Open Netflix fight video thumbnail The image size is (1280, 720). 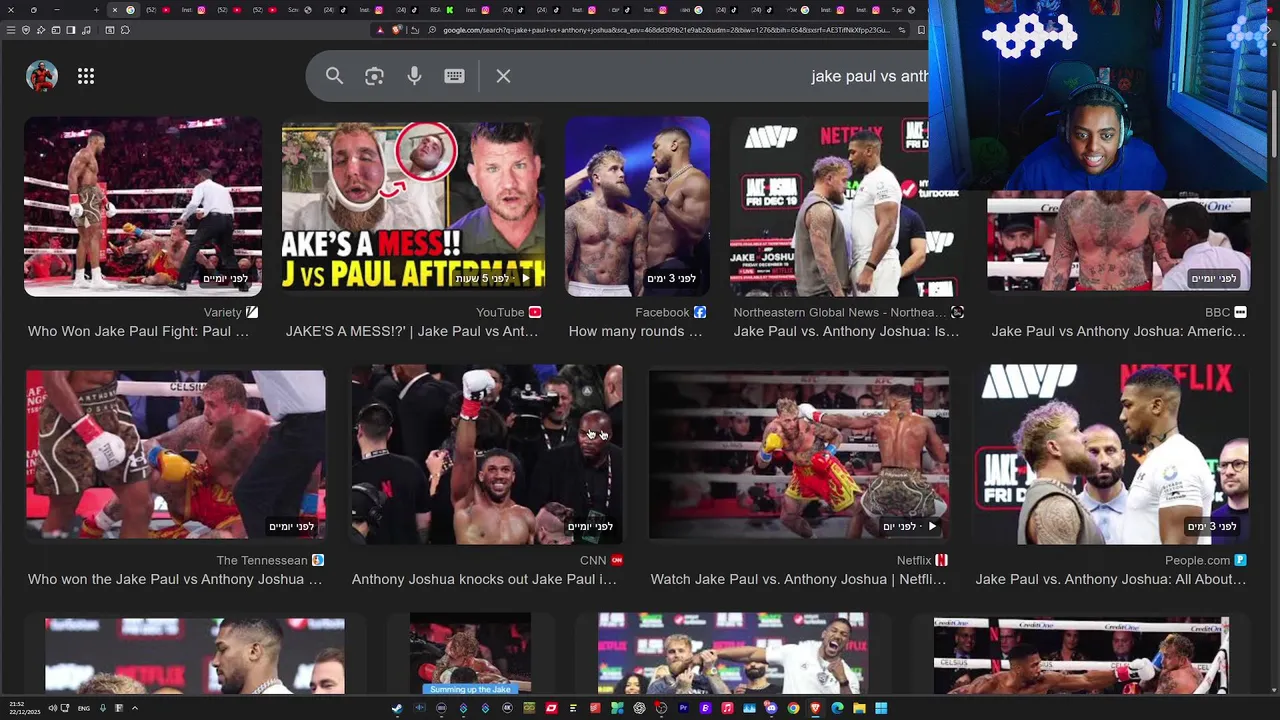coord(798,455)
